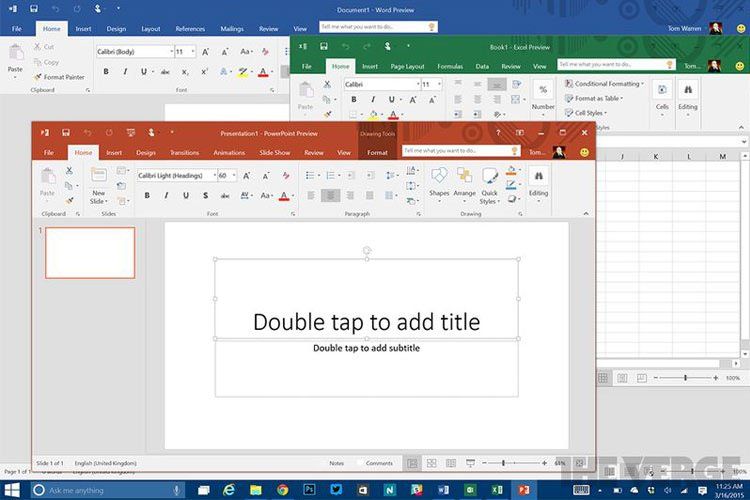Click Clear All Formatting in PowerPoint
750x500 pixels.
[x=286, y=176]
